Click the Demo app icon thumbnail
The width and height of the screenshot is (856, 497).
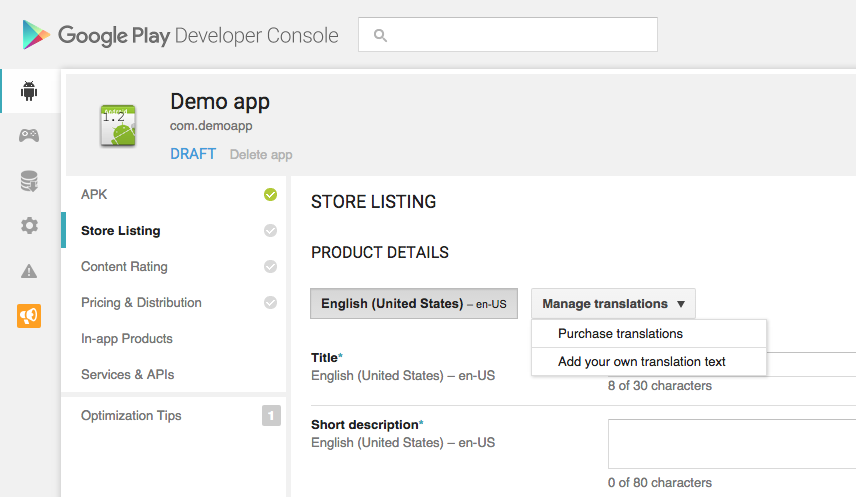point(118,125)
